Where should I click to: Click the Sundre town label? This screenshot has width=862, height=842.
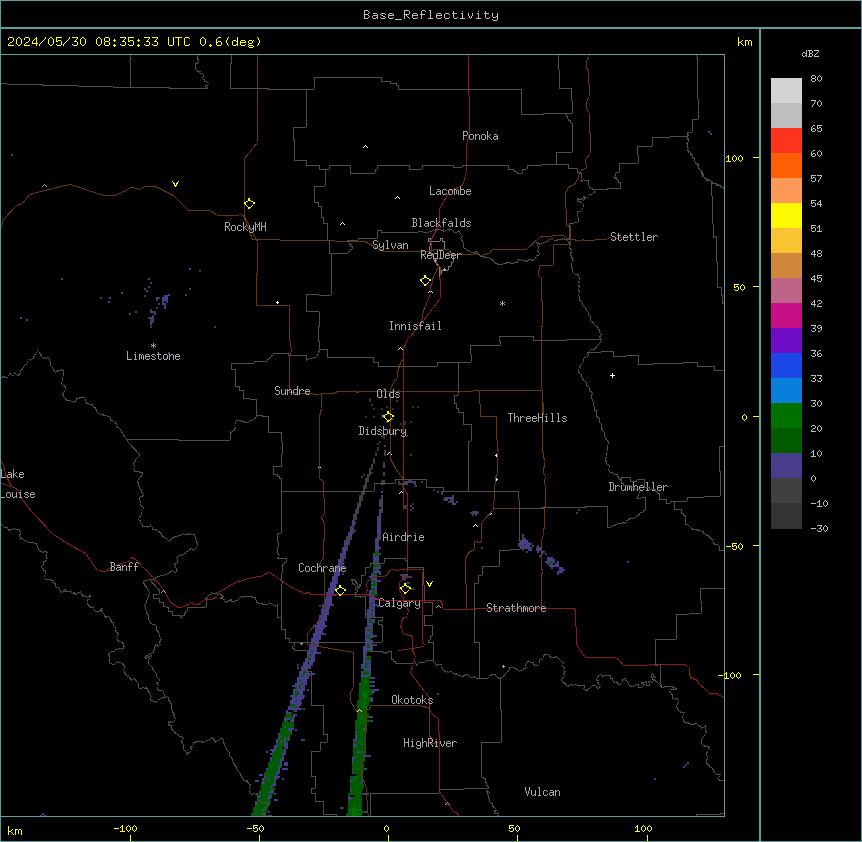(x=292, y=391)
